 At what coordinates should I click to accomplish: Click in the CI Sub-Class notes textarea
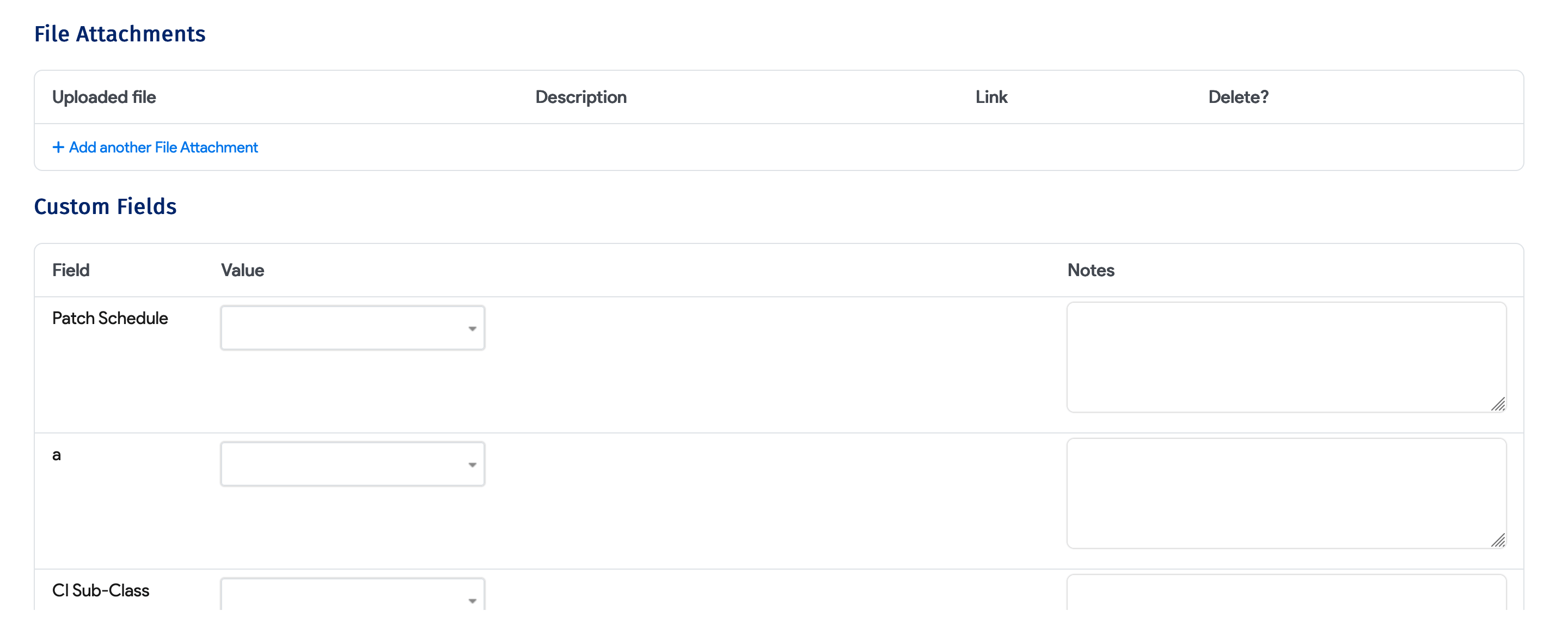(x=1285, y=594)
